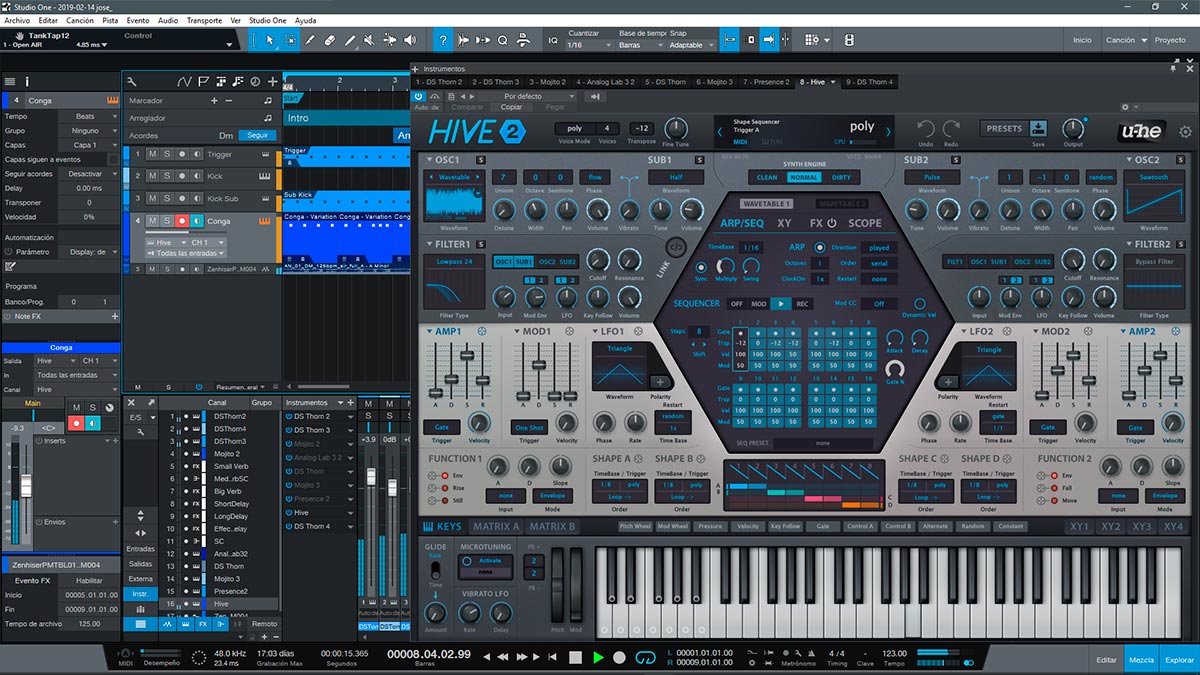Open the MATRIX A tab in Hive
The height and width of the screenshot is (675, 1200).
click(x=495, y=526)
